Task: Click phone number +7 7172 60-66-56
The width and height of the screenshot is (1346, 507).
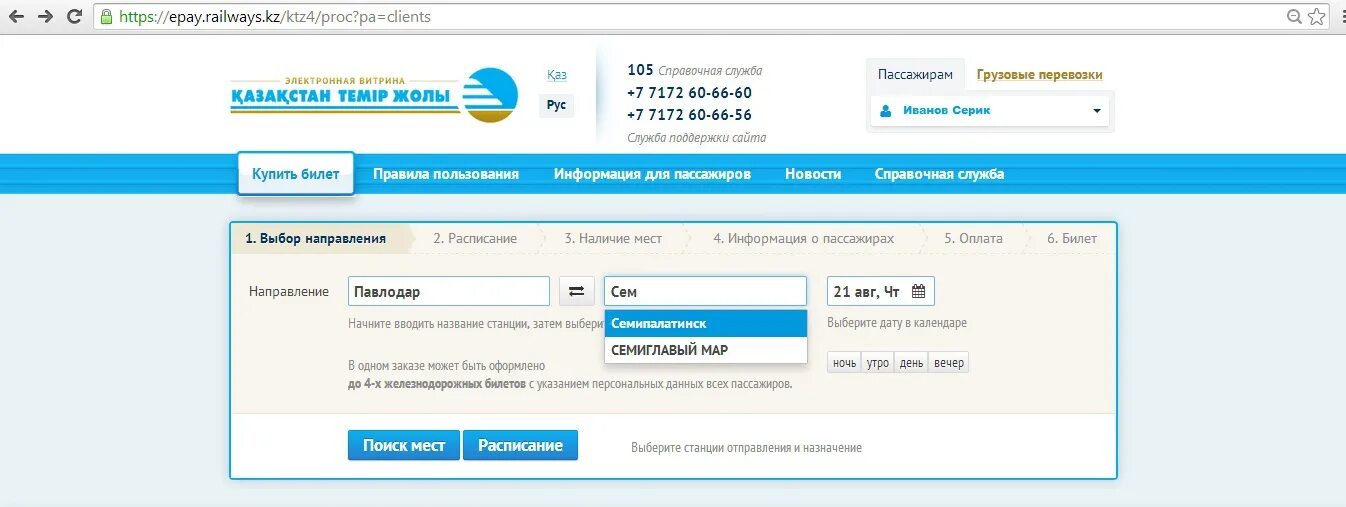Action: tap(689, 115)
